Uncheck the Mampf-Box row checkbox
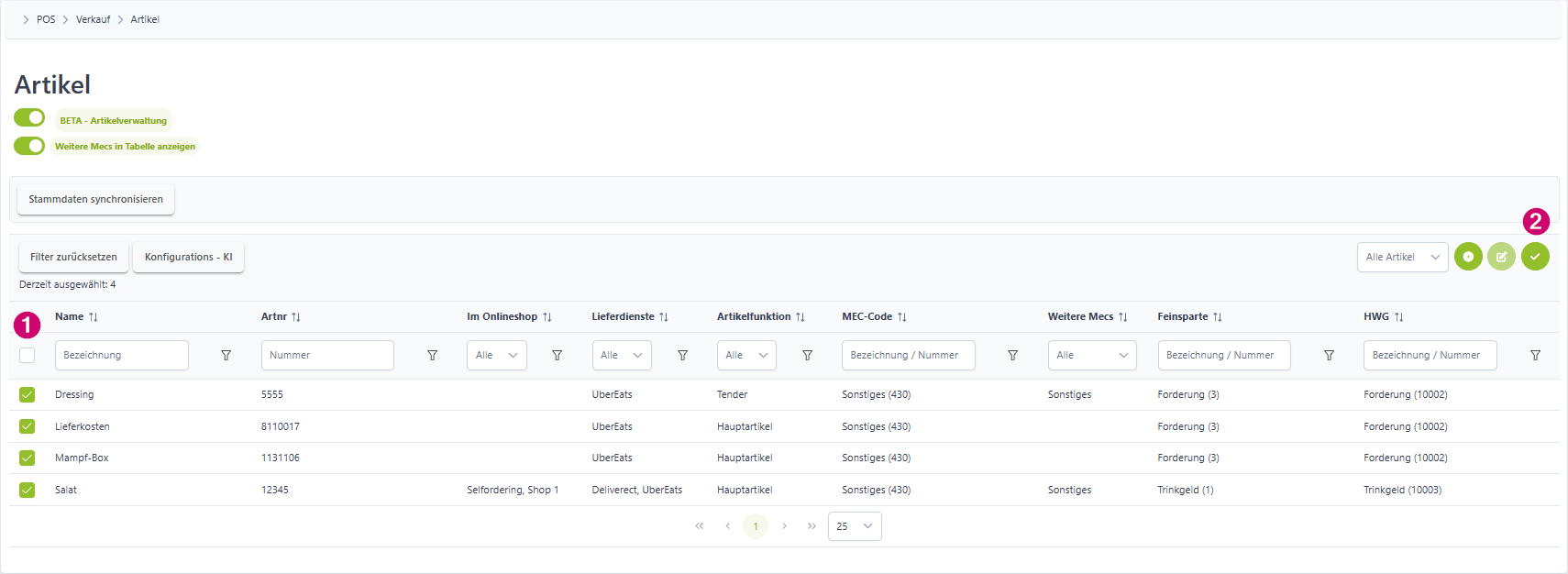Image resolution: width=1568 pixels, height=574 pixels. pos(28,458)
